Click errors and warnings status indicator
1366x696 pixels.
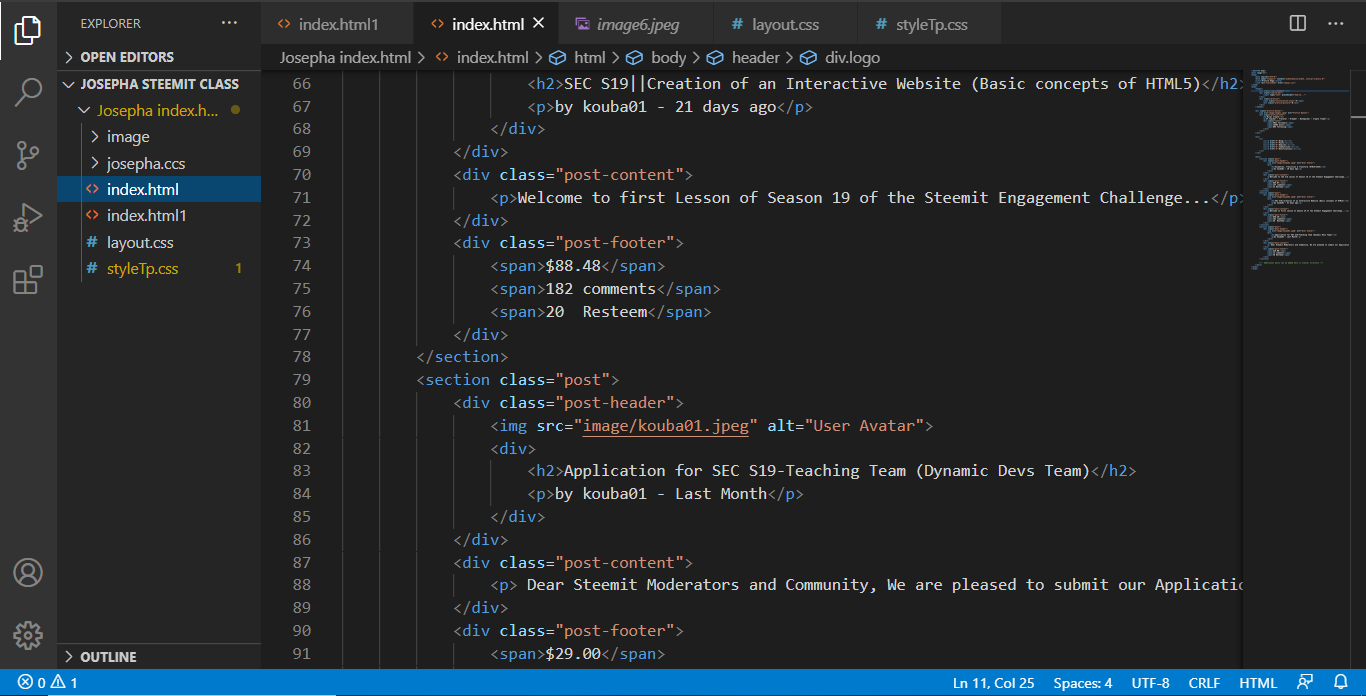(x=48, y=683)
